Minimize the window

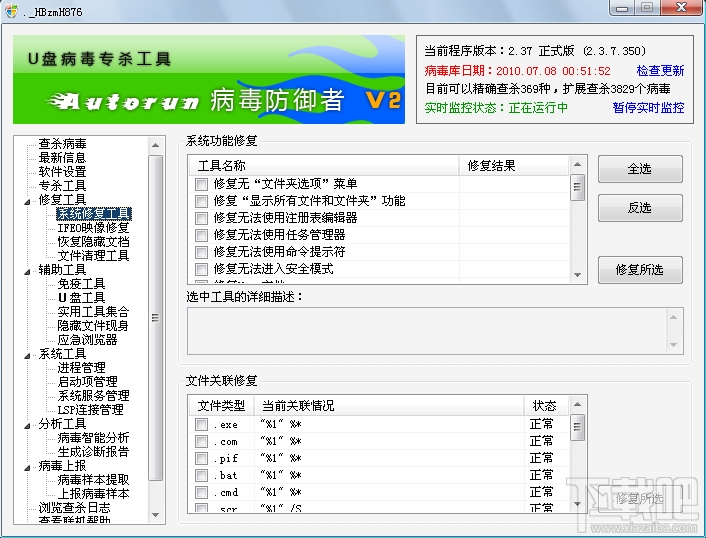[622, 8]
